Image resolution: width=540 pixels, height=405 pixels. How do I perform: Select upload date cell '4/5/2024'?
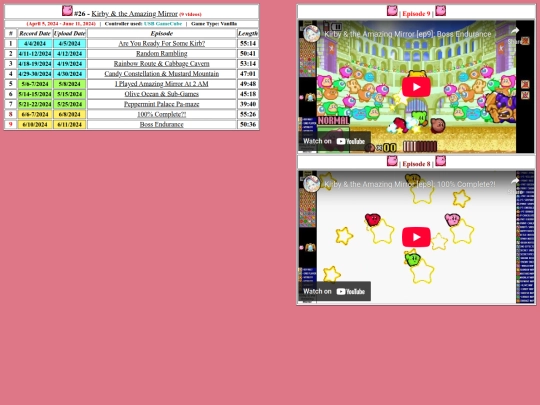click(x=70, y=43)
